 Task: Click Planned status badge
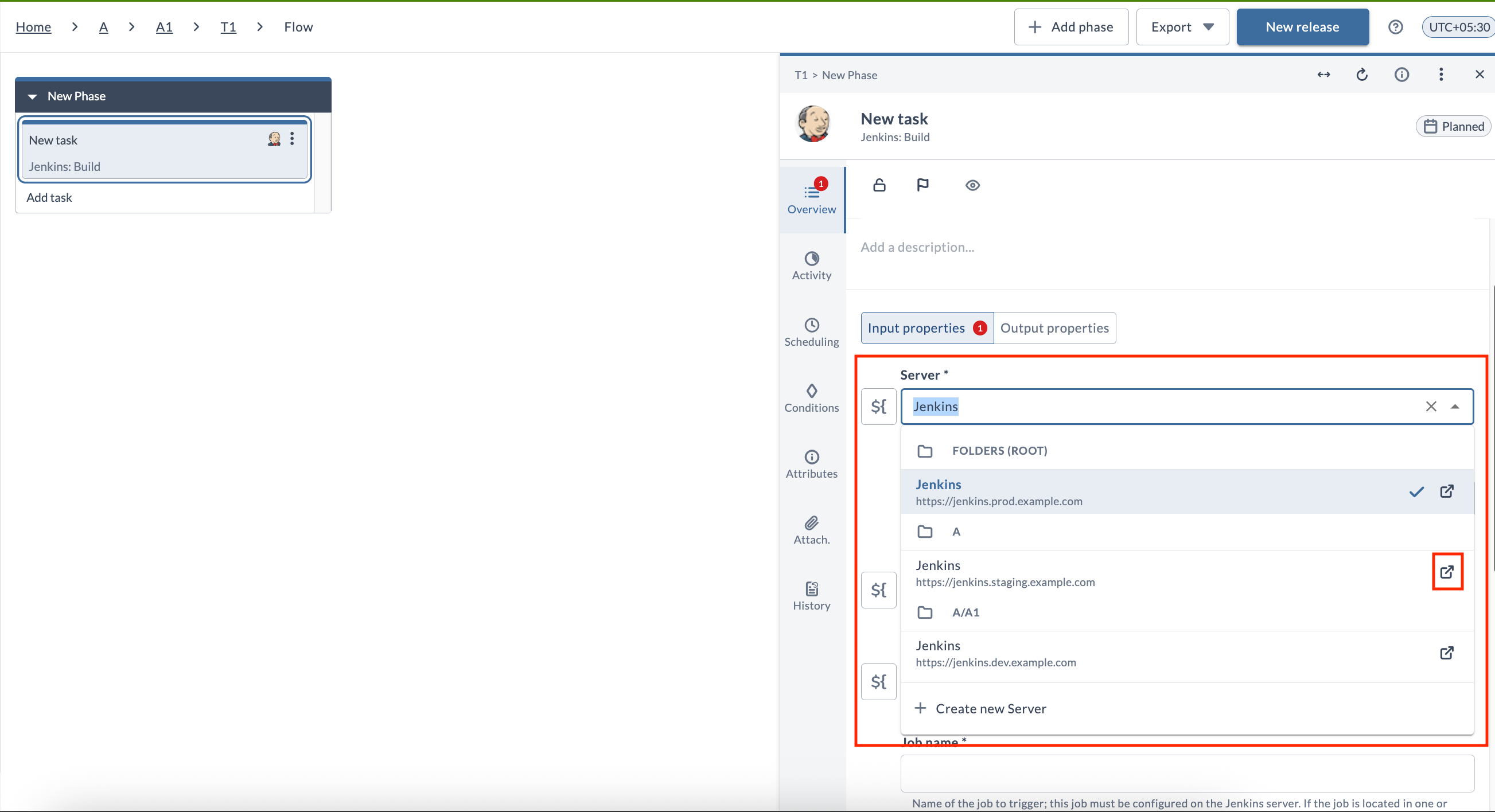[x=1453, y=126]
